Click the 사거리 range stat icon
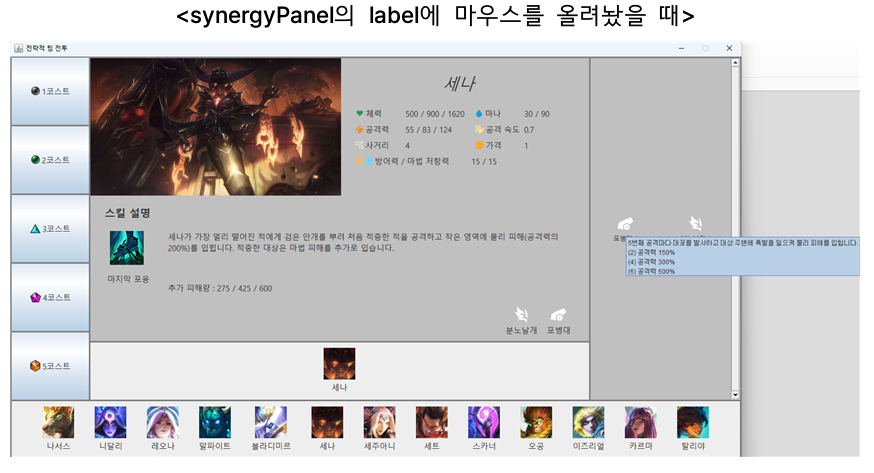Screen dimensions: 874x473 coord(360,145)
